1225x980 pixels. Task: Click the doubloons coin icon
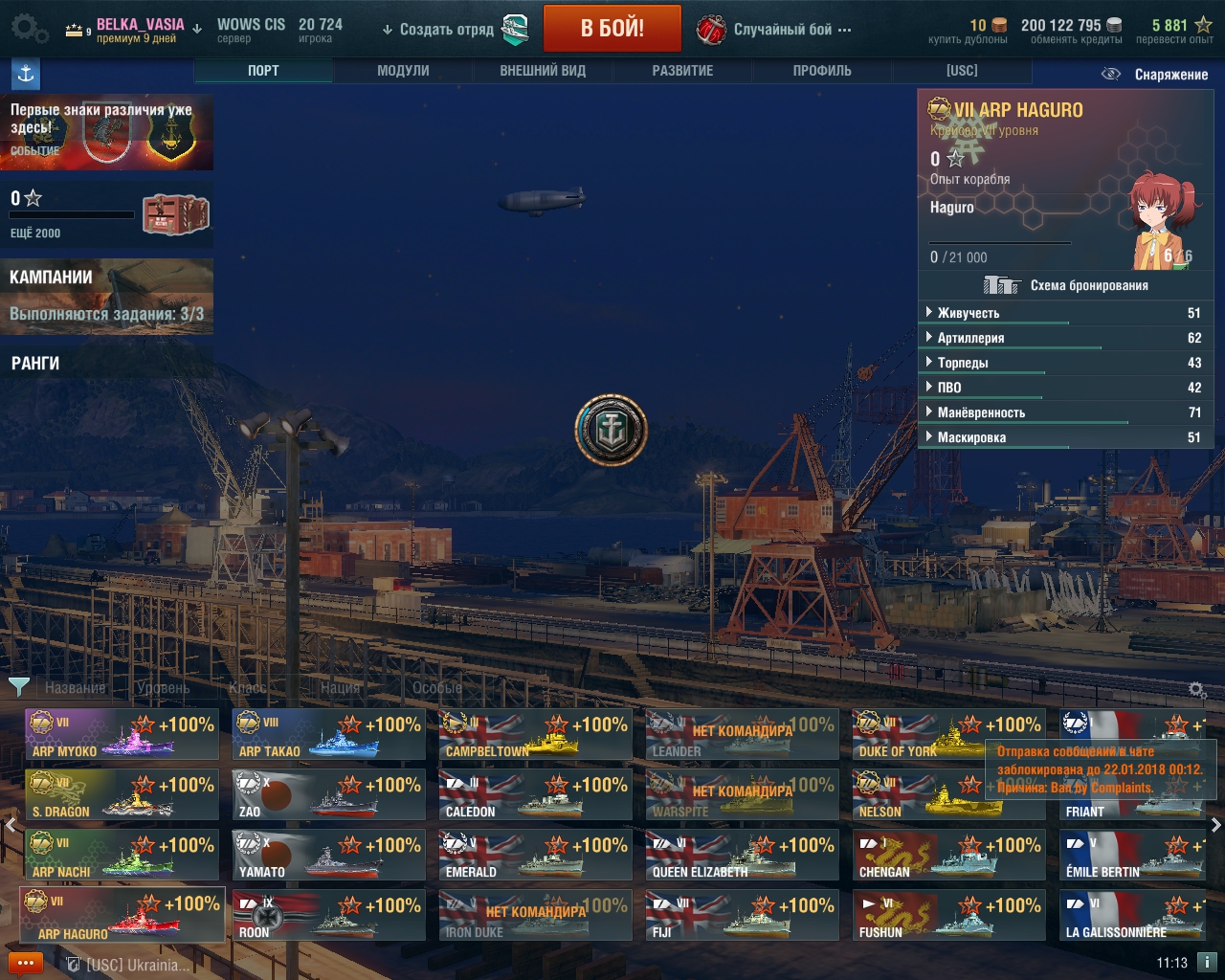998,25
